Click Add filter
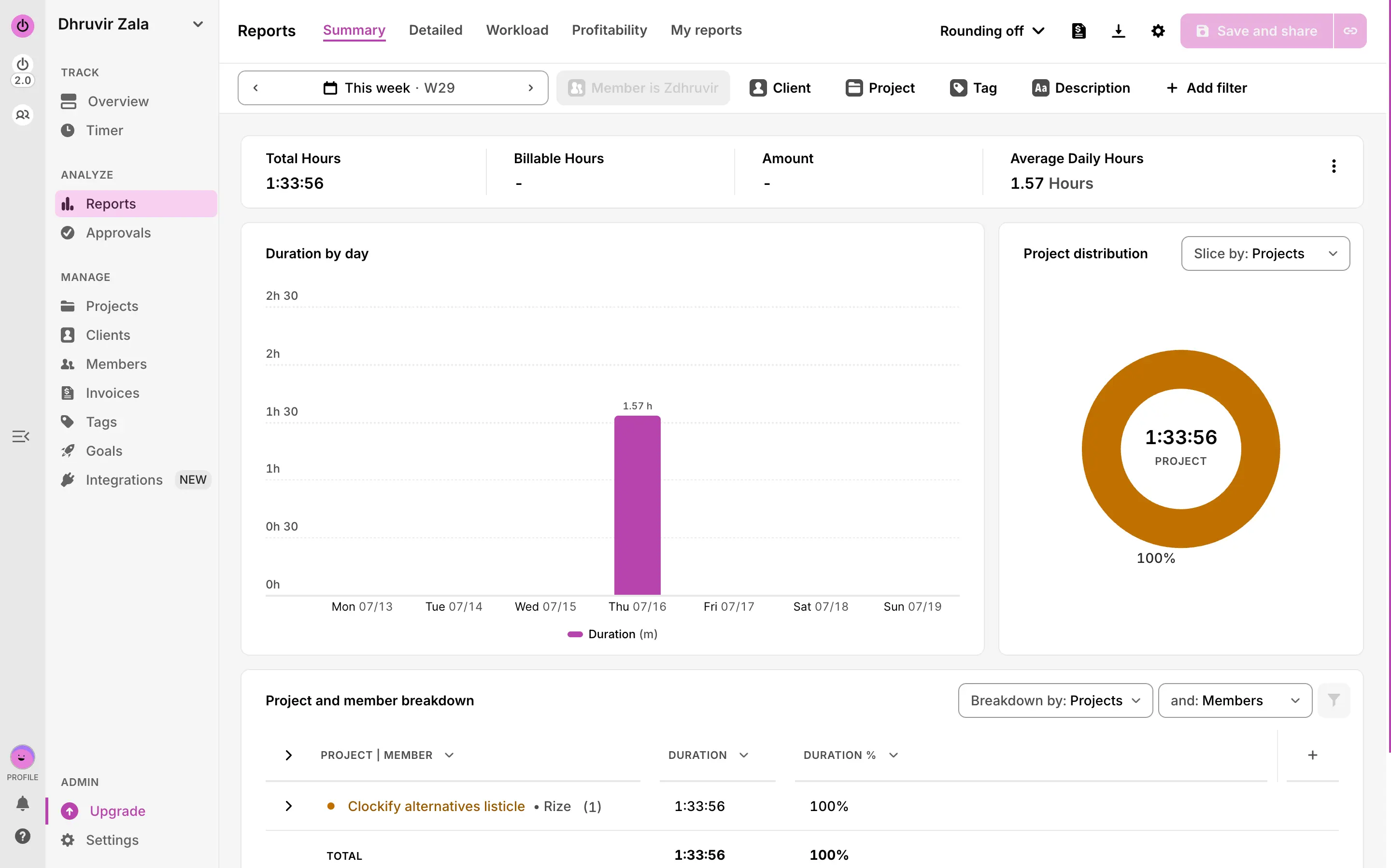 click(1206, 88)
